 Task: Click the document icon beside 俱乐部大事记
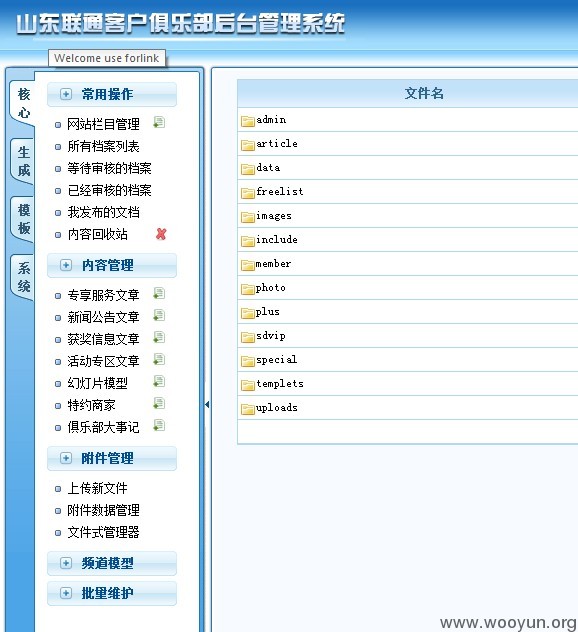pos(159,425)
